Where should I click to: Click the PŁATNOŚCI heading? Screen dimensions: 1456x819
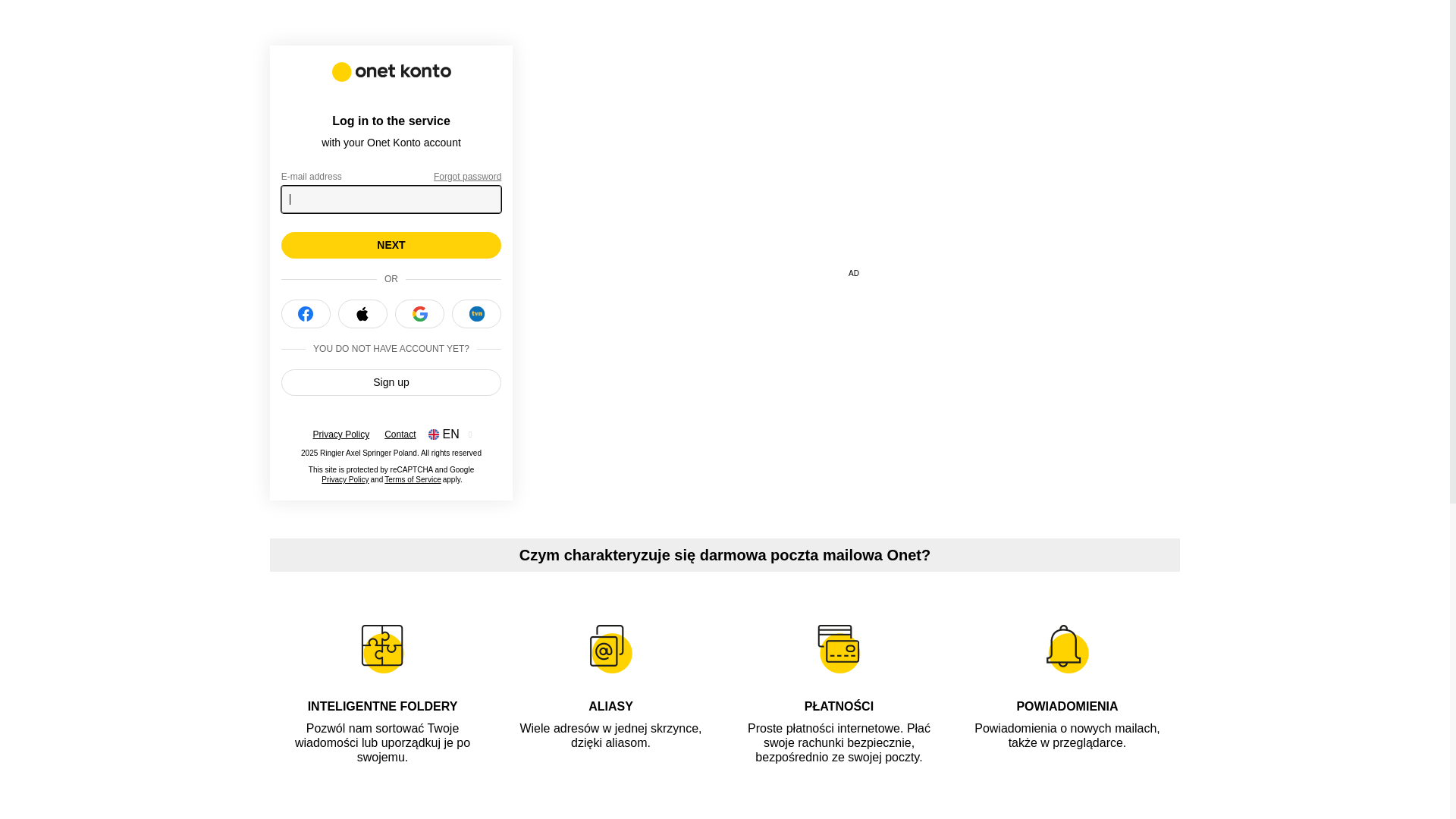point(839,706)
